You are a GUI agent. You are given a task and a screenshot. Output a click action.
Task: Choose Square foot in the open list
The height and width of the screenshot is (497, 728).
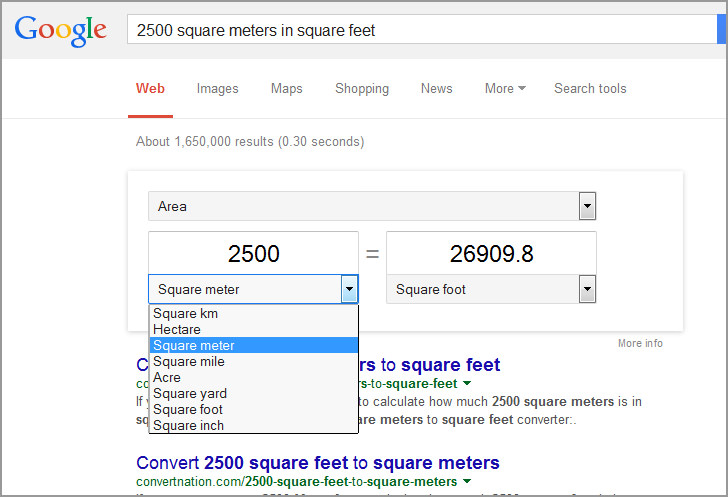254,409
